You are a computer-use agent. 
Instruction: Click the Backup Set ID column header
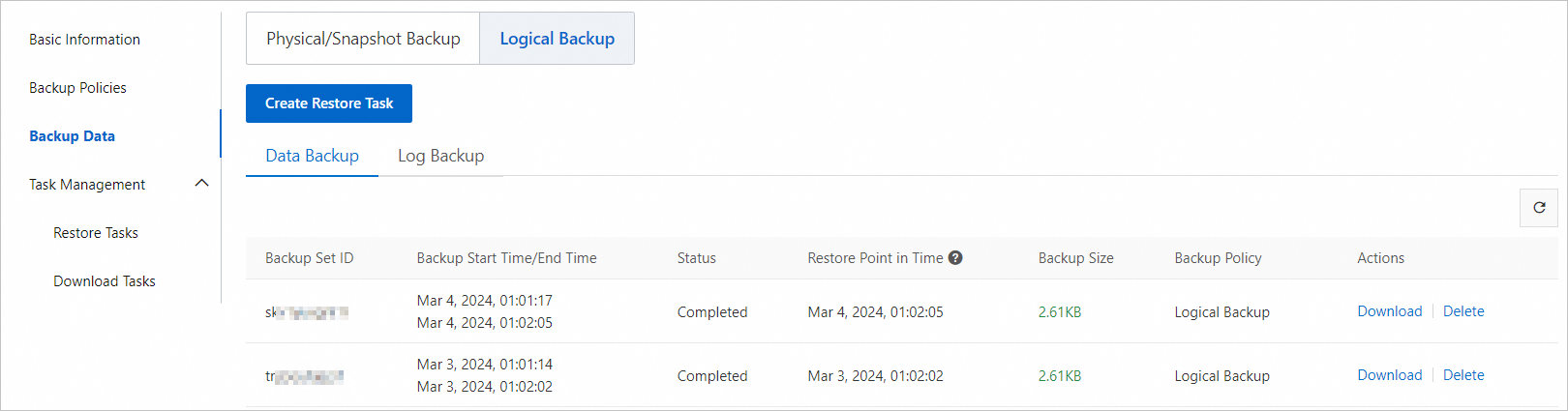[x=309, y=258]
